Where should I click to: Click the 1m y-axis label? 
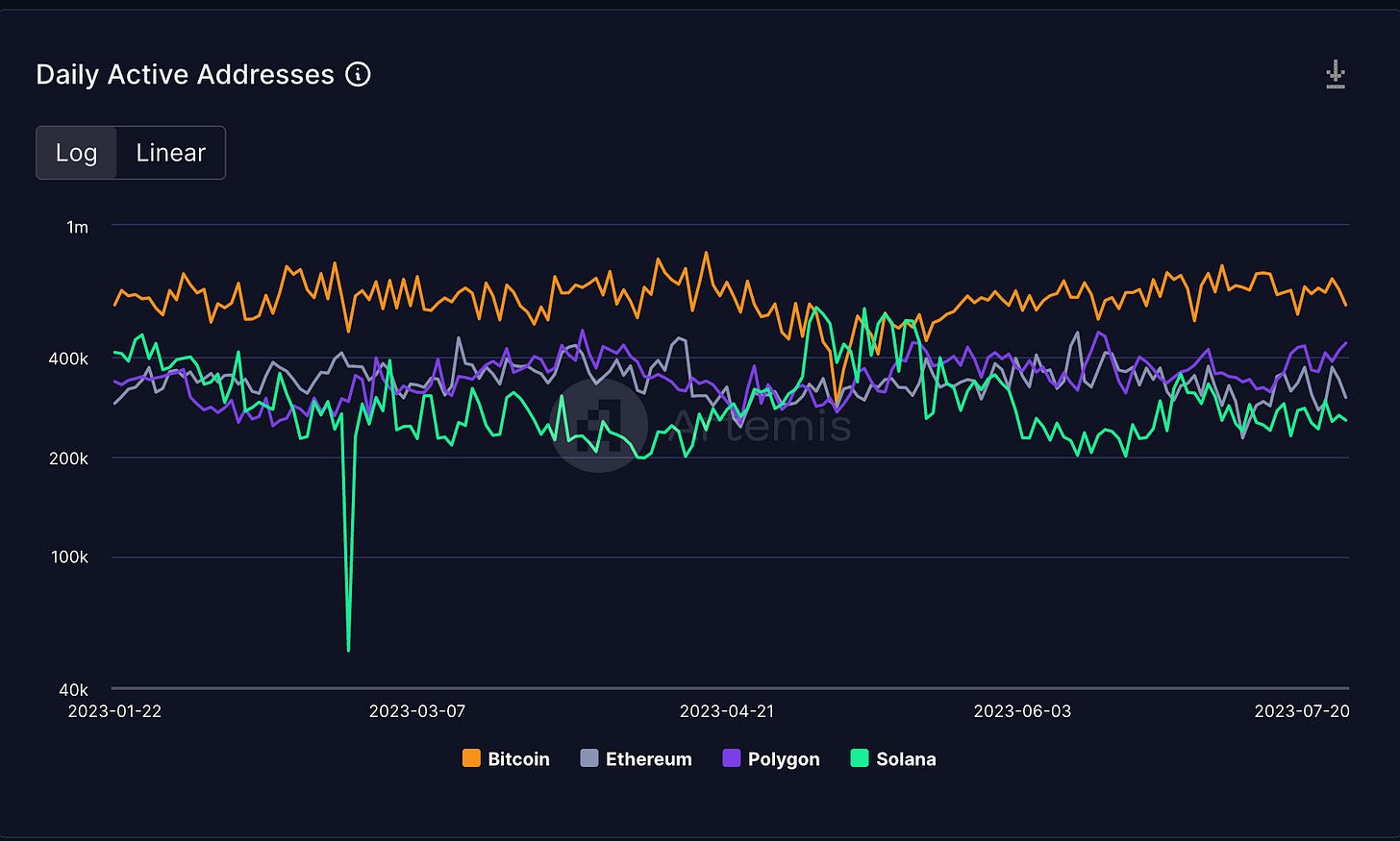coord(77,227)
